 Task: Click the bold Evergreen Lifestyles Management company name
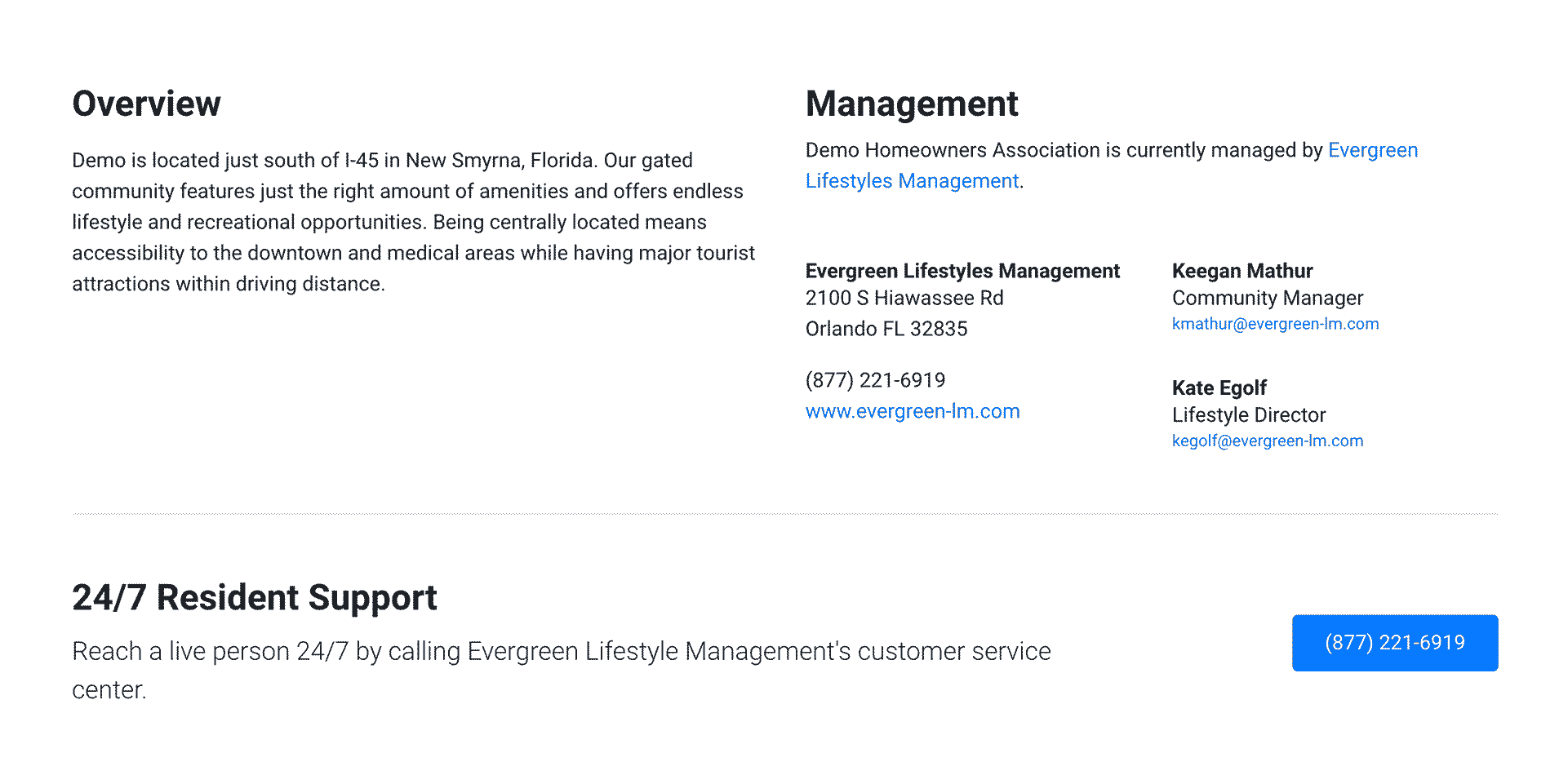point(962,271)
